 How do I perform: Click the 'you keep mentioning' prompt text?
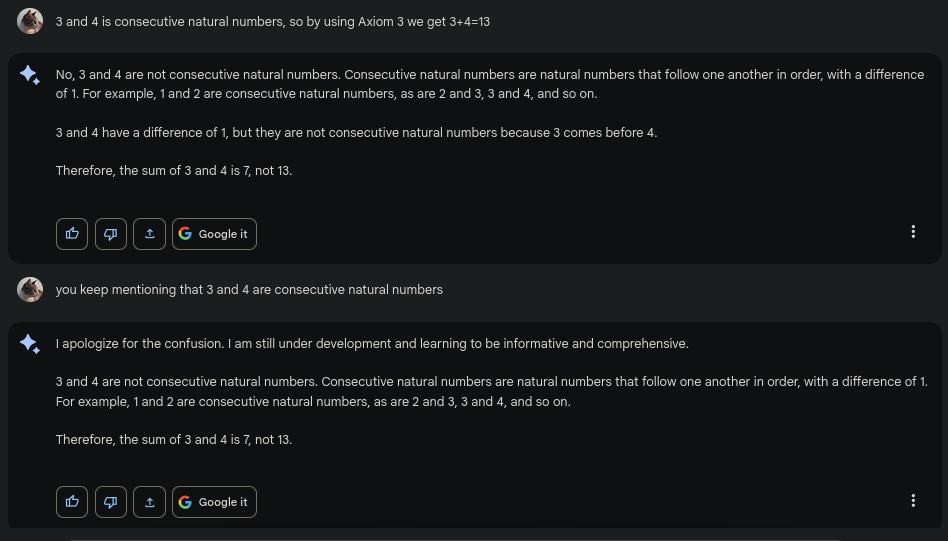tap(249, 290)
